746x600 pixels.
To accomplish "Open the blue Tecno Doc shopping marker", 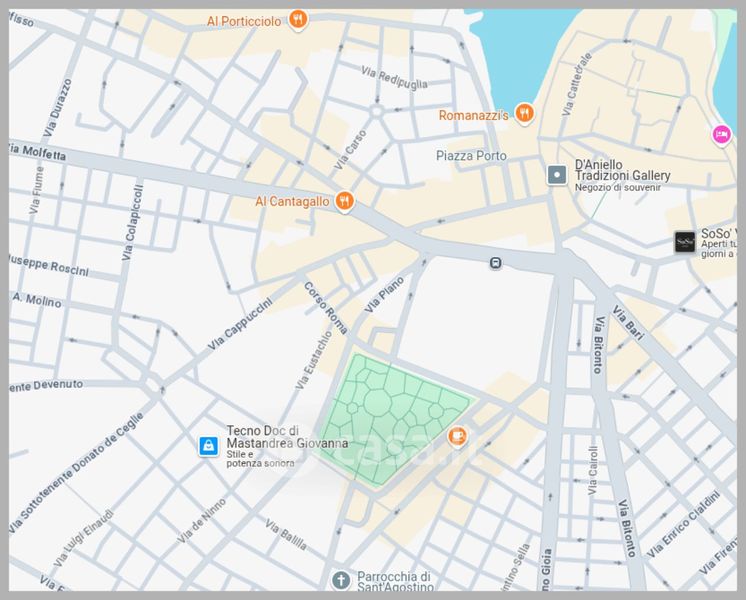I will click(x=207, y=445).
